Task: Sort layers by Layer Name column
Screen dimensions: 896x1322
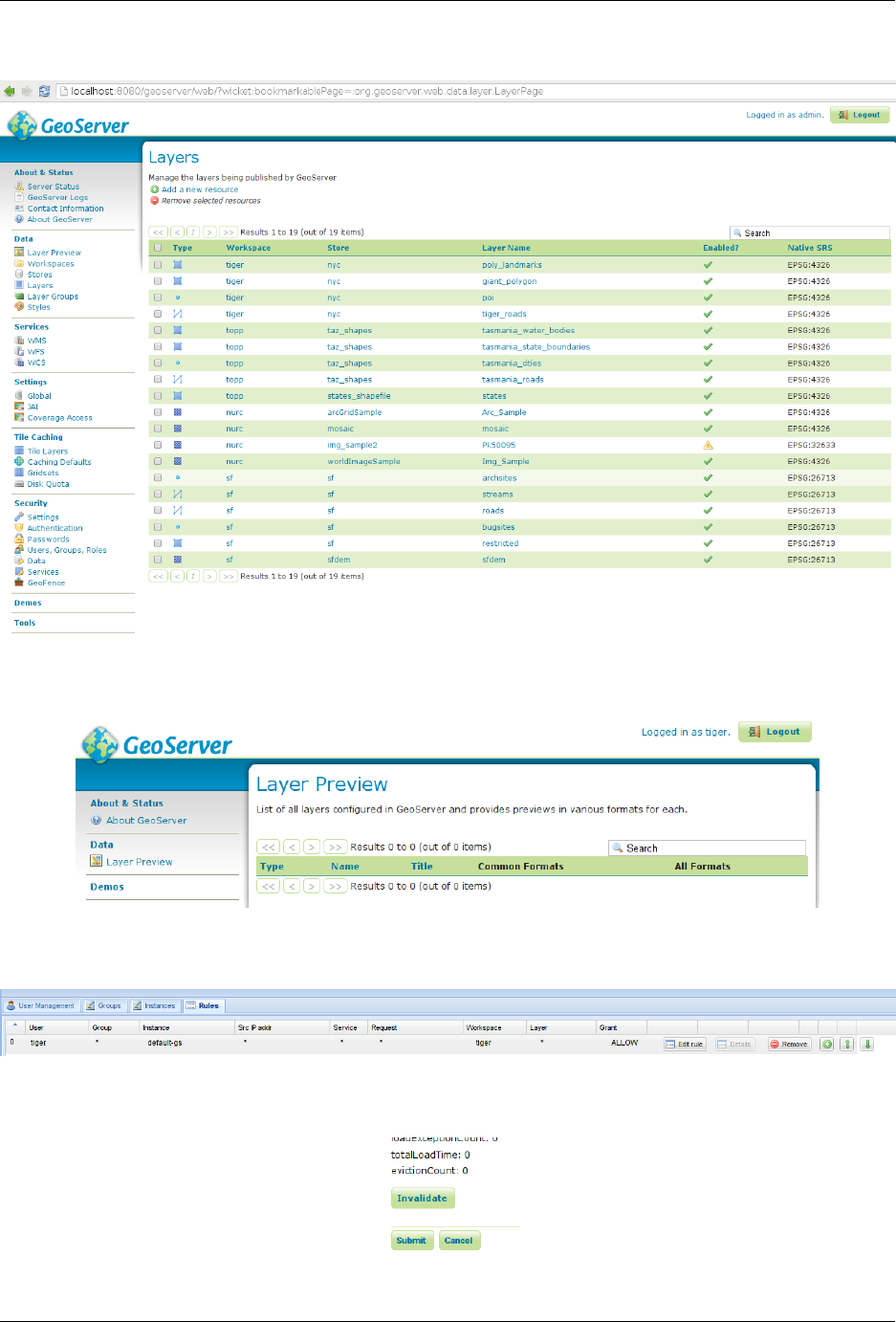Action: tap(506, 248)
